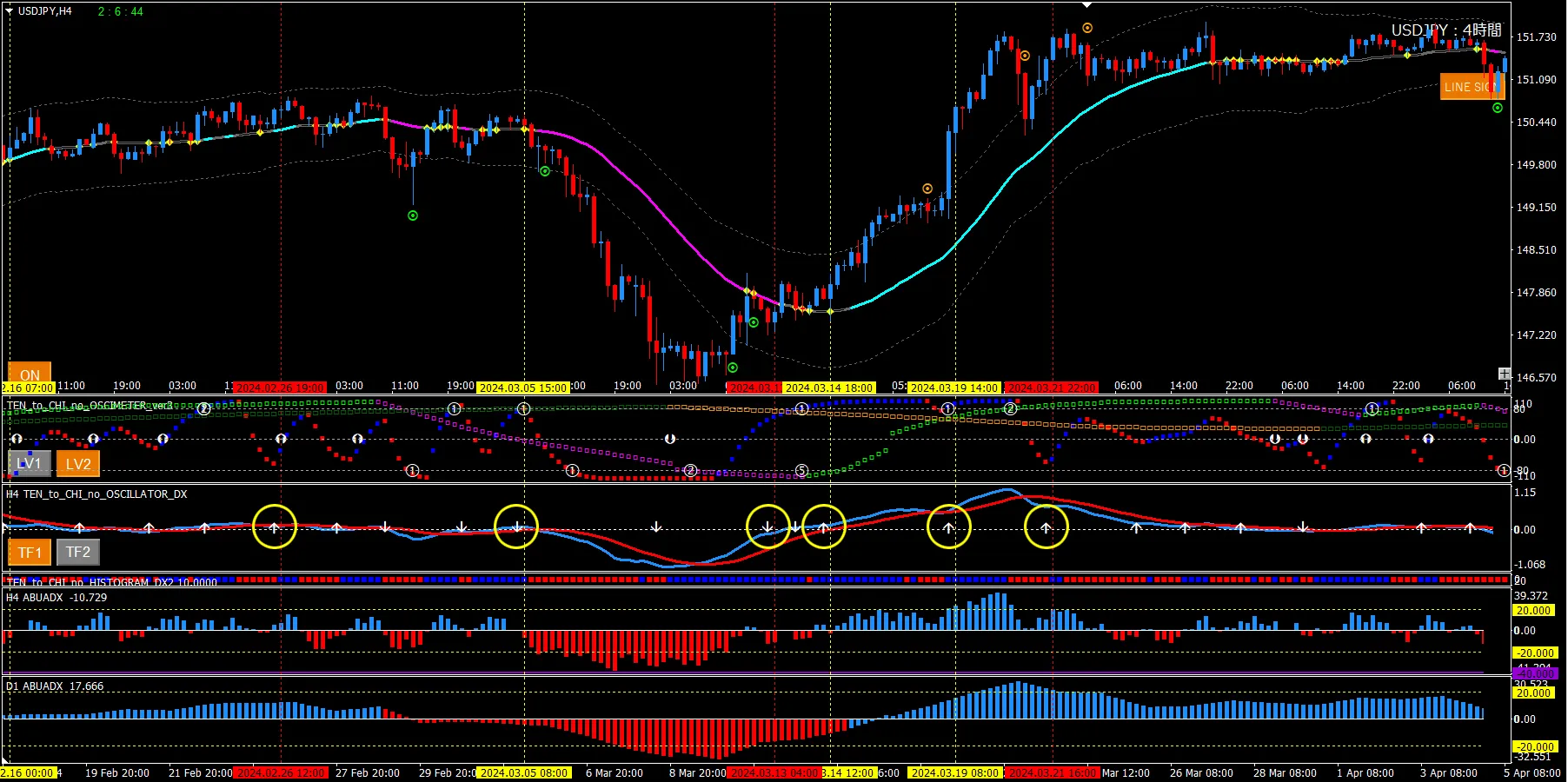Click the red 2024.02.26 12:00 bottom date label

282,772
